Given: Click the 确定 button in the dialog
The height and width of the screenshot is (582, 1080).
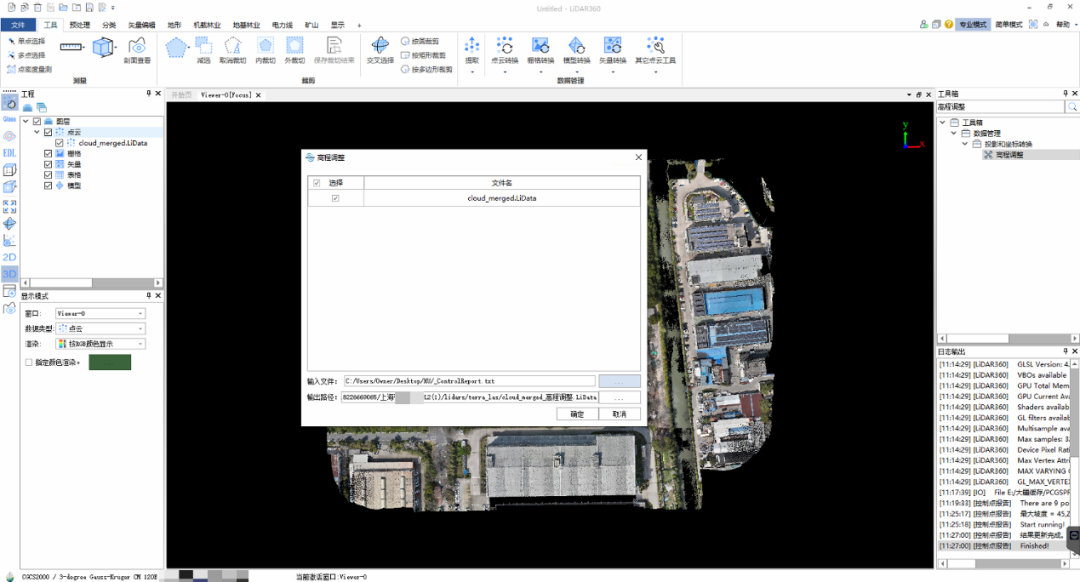Looking at the screenshot, I should click(577, 414).
